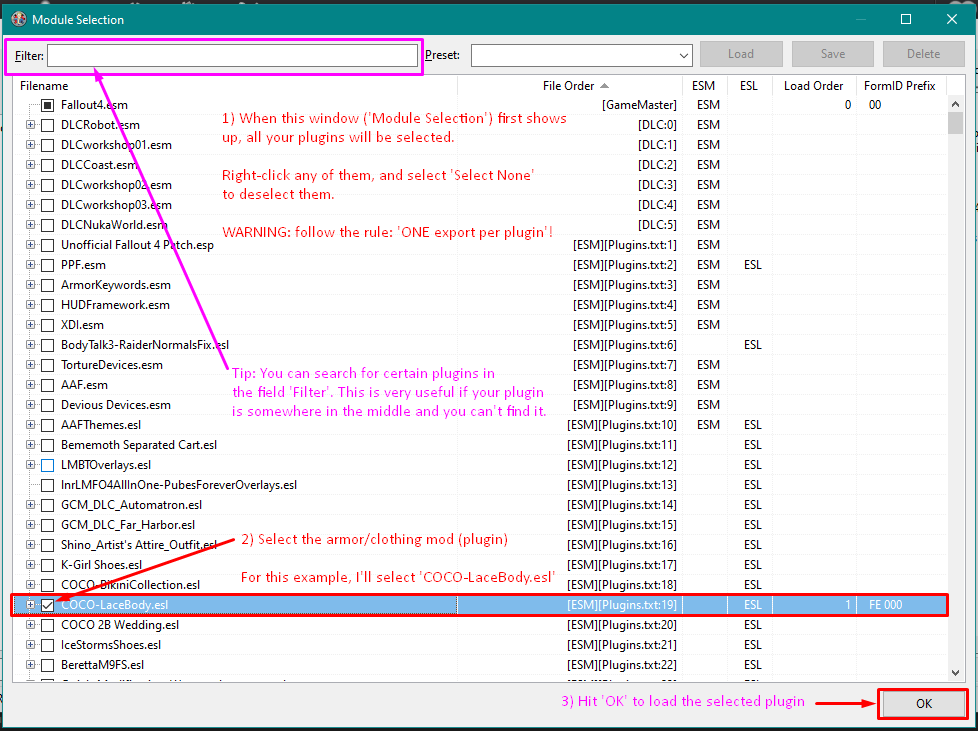
Task: Check the Devious Devices.esm checkbox
Action: click(47, 405)
